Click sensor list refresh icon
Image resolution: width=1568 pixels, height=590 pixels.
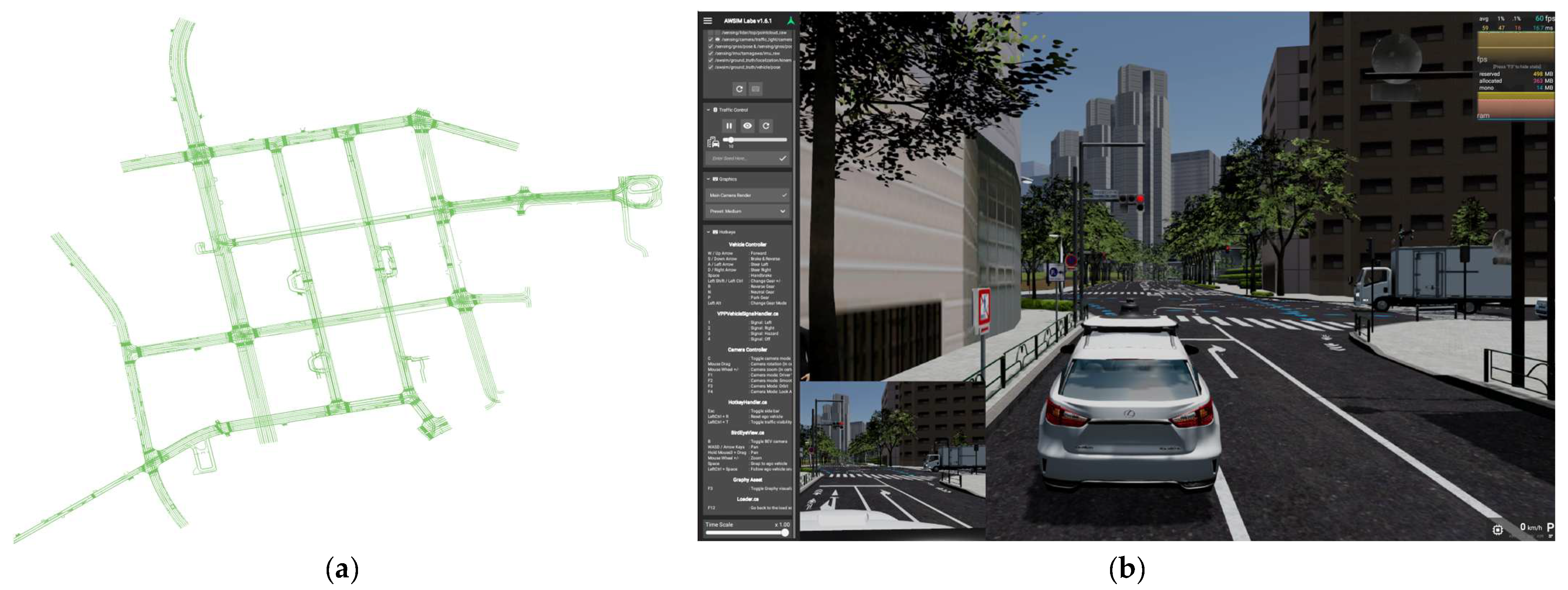tap(739, 89)
